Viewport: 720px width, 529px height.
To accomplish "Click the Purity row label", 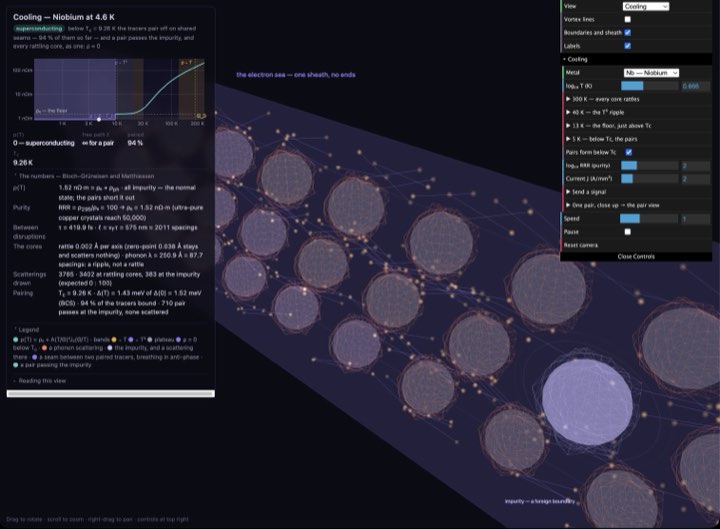I will pyautogui.click(x=22, y=208).
